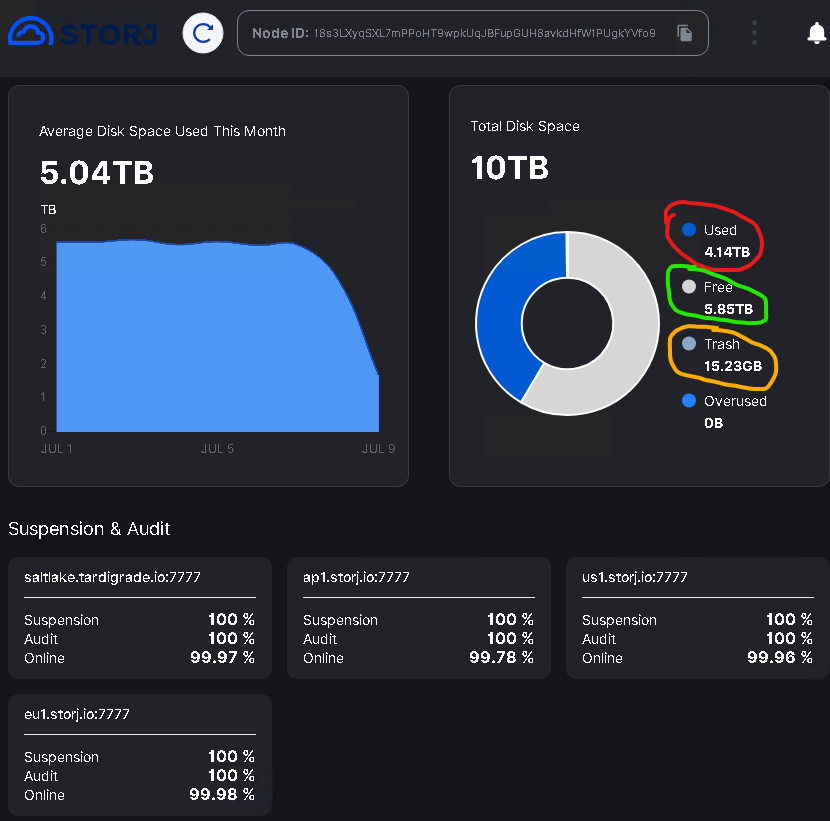Select the saltlake.tardigrade.io:7777 satellite card
830x821 pixels.
pyautogui.click(x=139, y=618)
